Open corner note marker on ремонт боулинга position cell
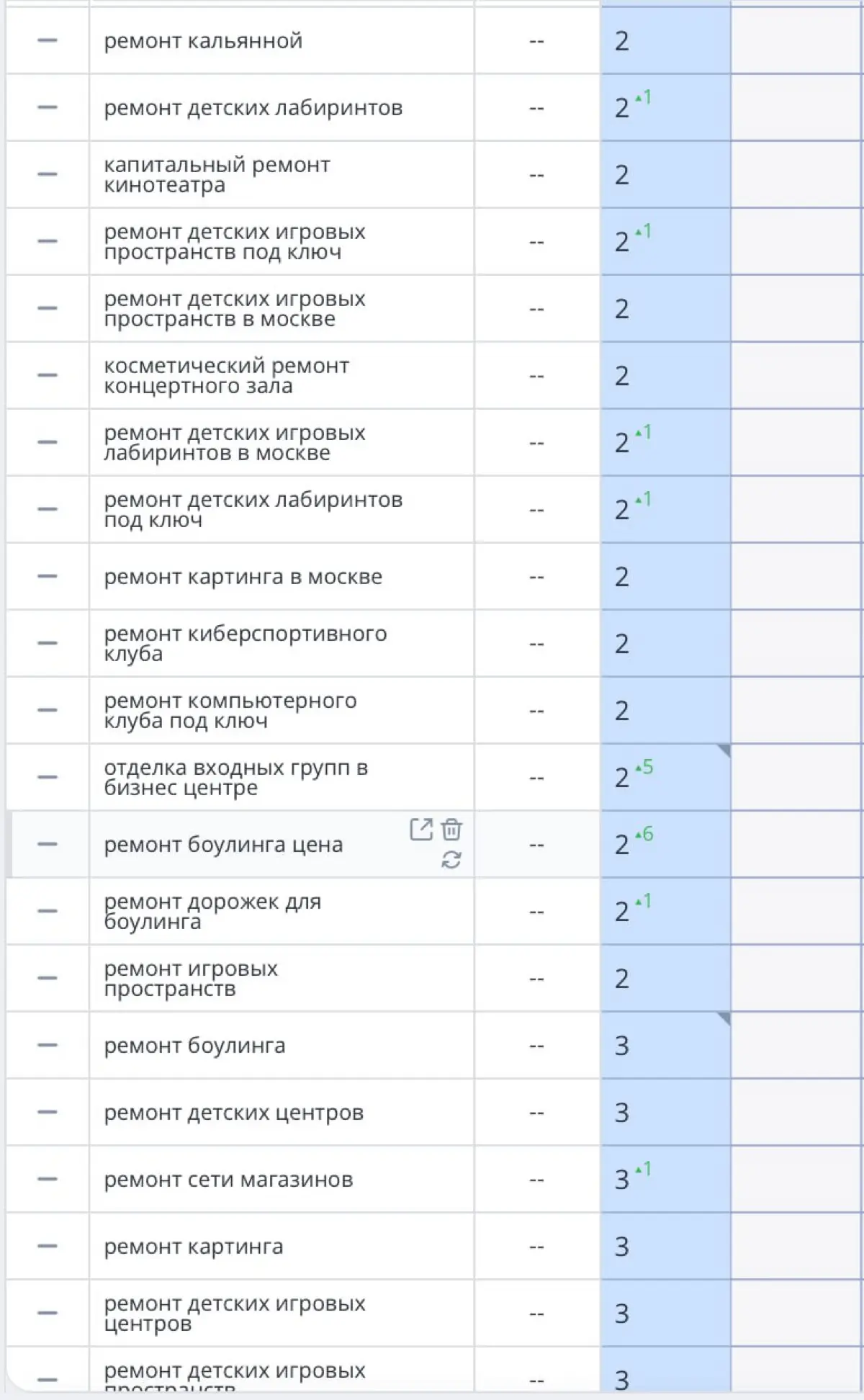 pyautogui.click(x=724, y=1018)
